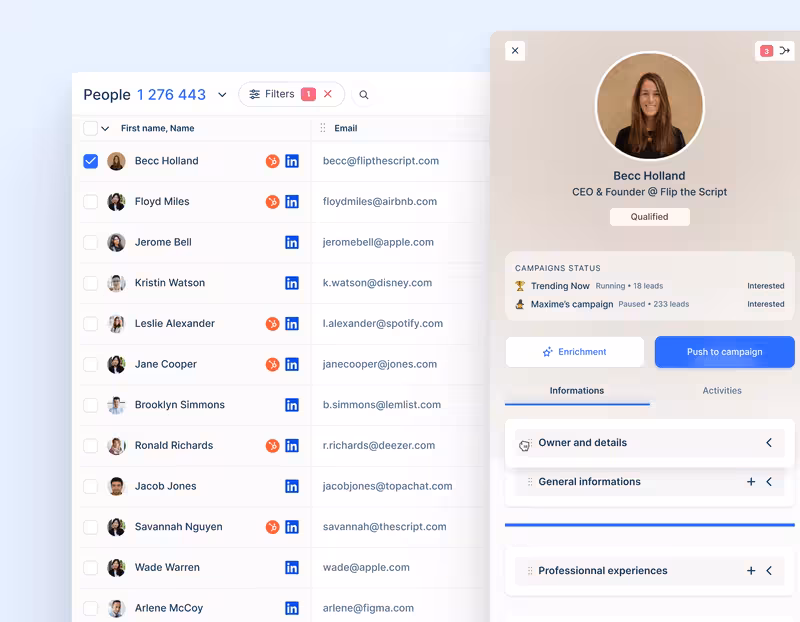
Task: Add entry to Professionnal experiences with plus
Action: 751,571
